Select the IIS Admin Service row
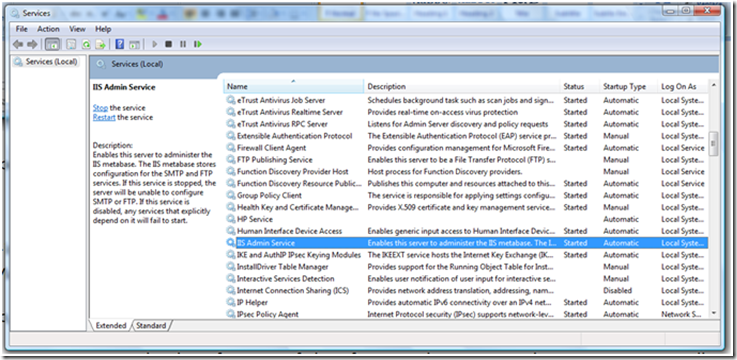The height and width of the screenshot is (360, 737). click(x=466, y=243)
